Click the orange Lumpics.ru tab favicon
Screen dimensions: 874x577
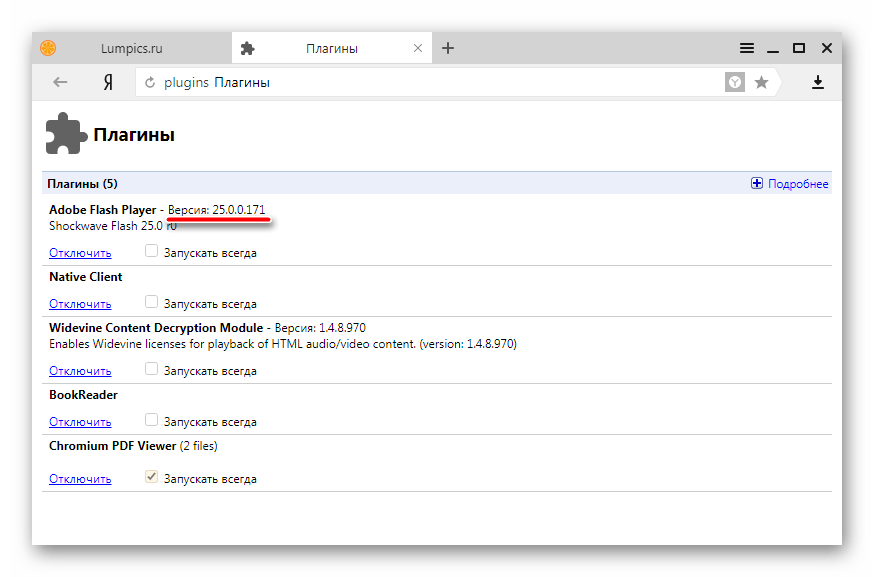(x=48, y=48)
